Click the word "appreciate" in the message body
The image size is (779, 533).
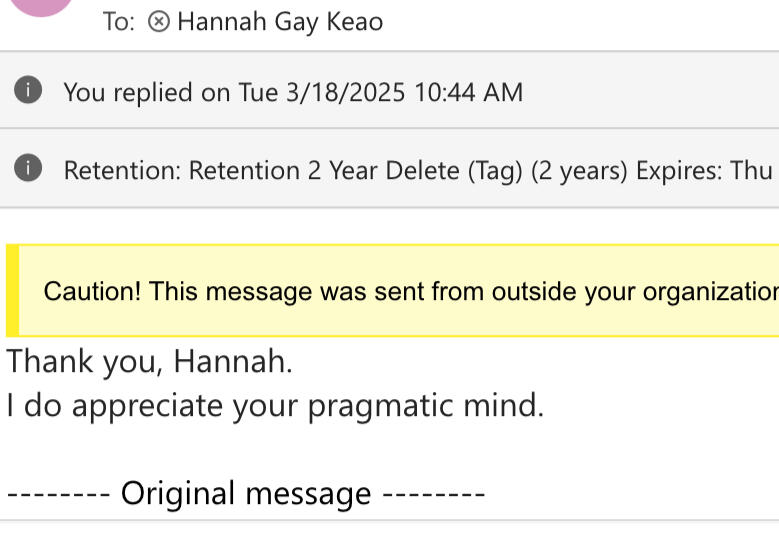(148, 407)
